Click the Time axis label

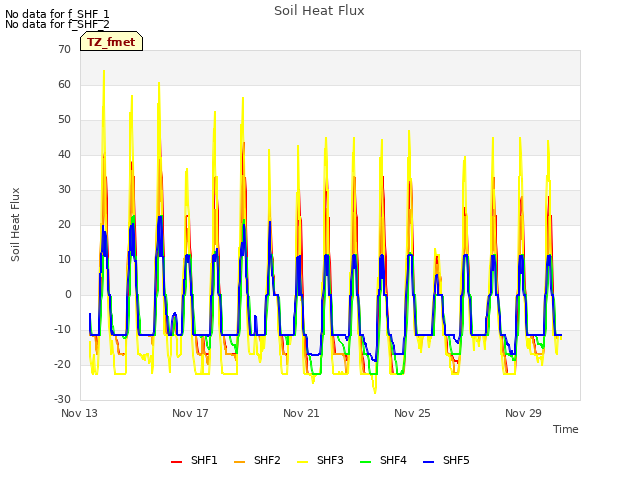coord(566,429)
